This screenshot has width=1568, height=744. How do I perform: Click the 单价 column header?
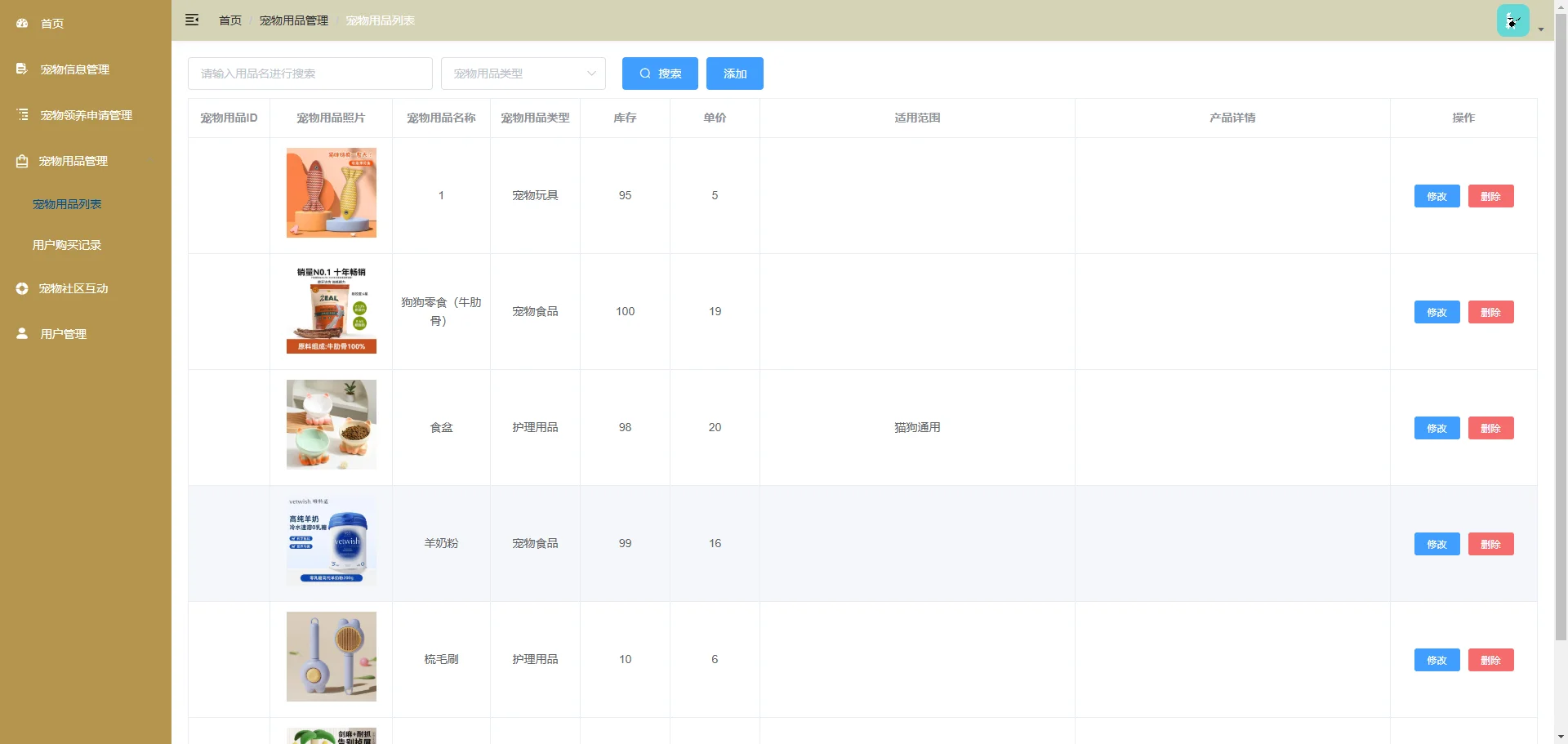pyautogui.click(x=715, y=118)
